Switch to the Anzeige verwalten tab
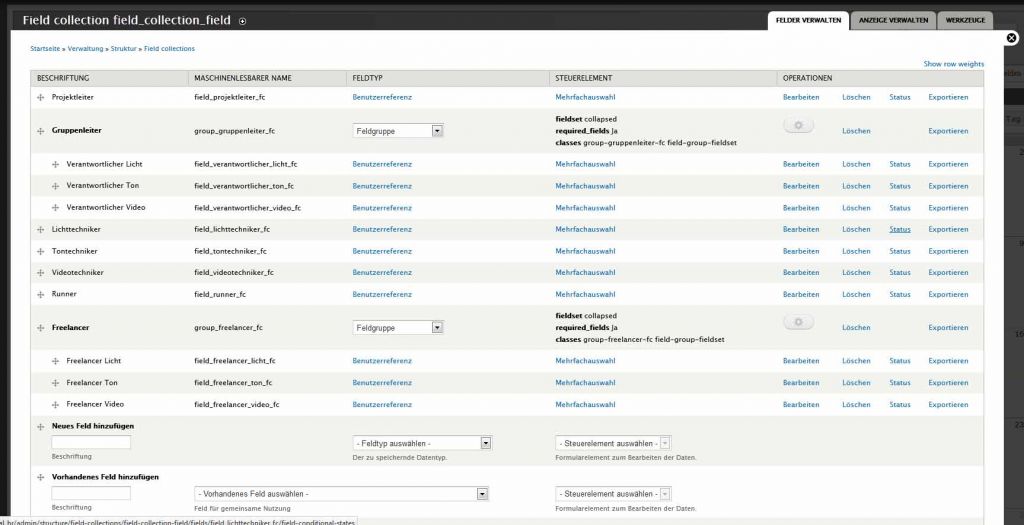Image resolution: width=1024 pixels, height=525 pixels. 893,20
